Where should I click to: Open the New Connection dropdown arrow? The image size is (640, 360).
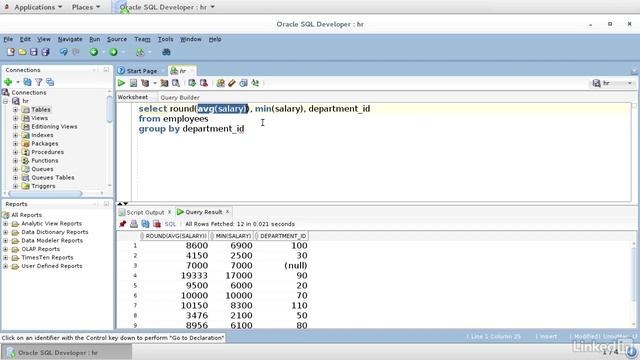point(18,82)
